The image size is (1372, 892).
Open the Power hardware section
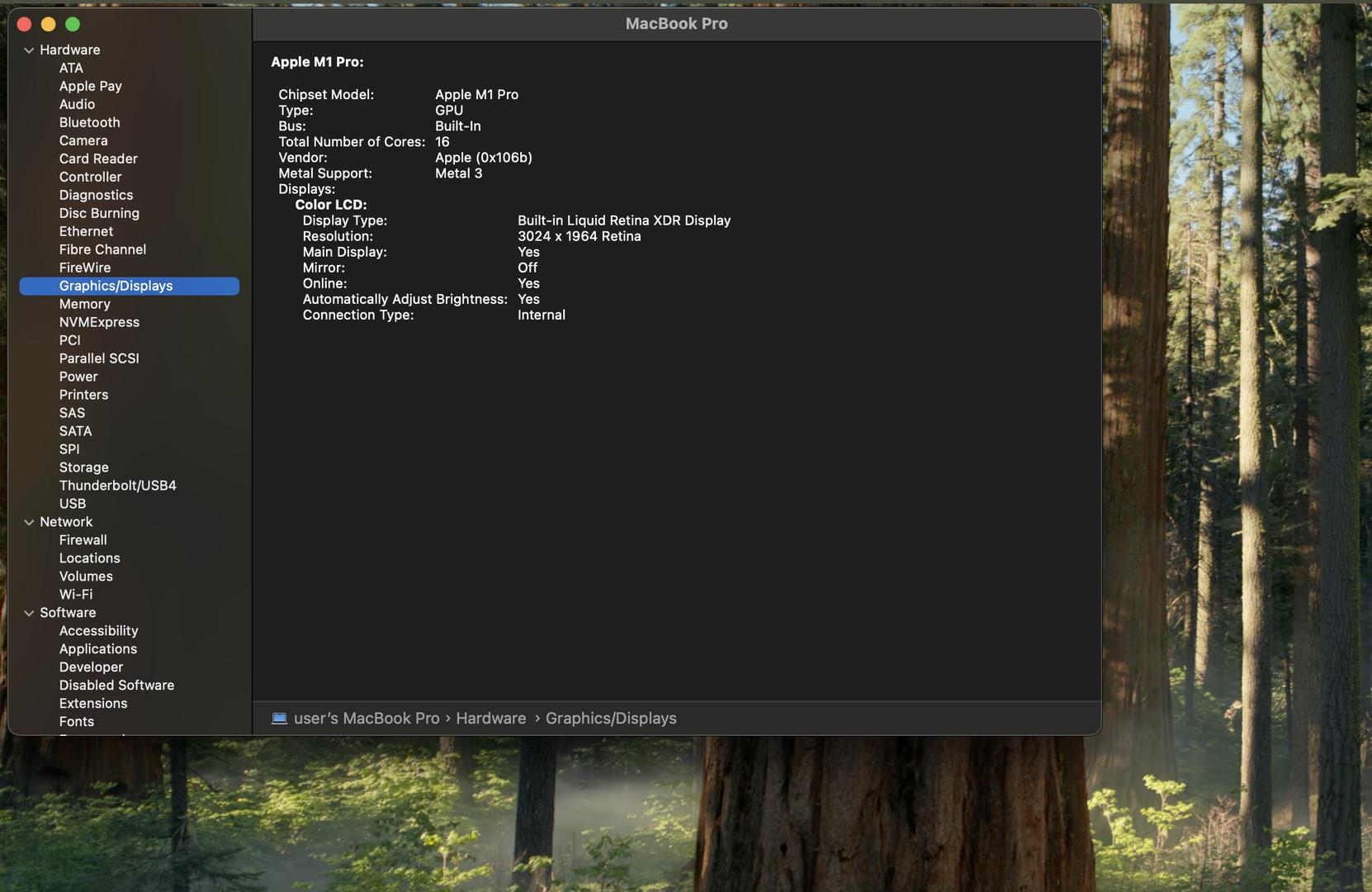click(78, 377)
